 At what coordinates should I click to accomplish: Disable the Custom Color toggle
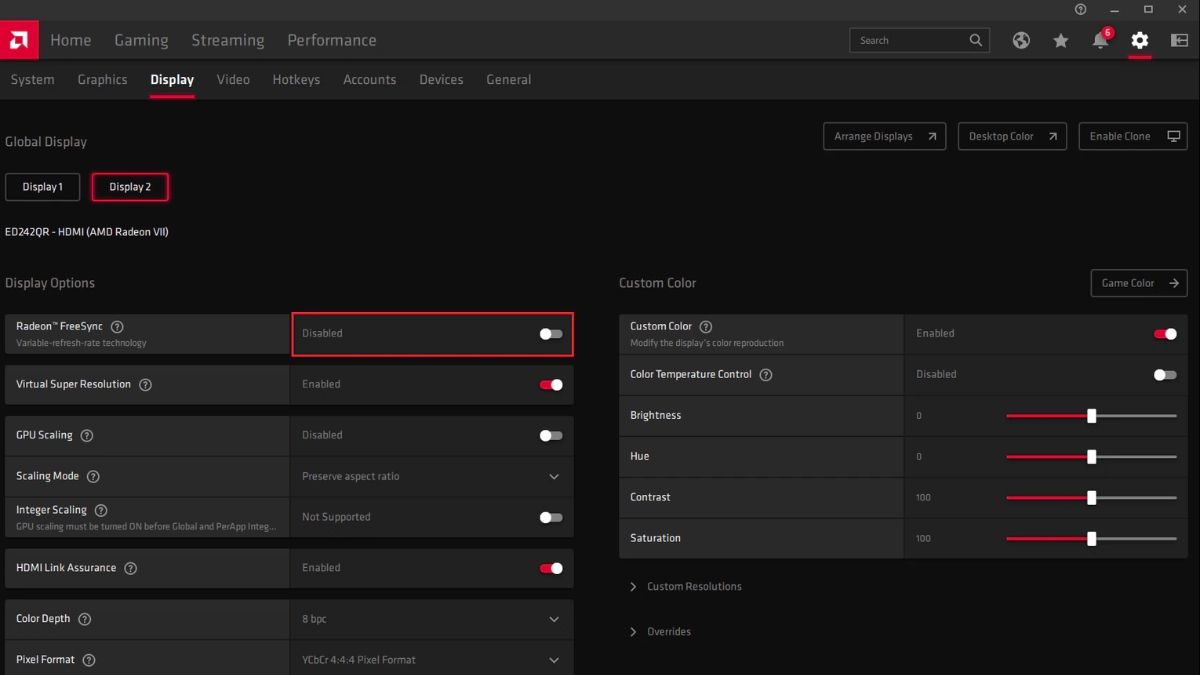point(1165,334)
